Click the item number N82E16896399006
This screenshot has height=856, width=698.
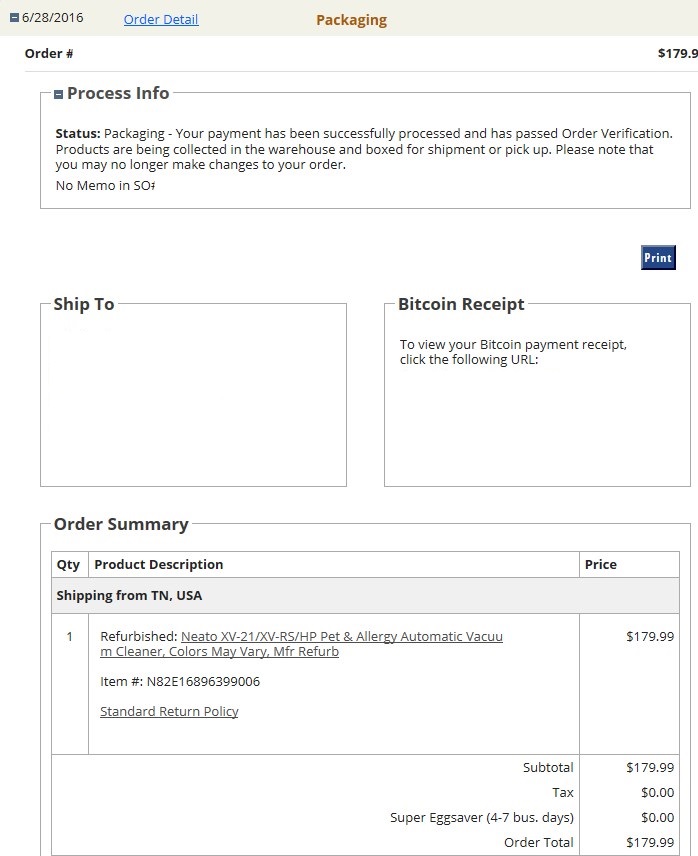180,682
